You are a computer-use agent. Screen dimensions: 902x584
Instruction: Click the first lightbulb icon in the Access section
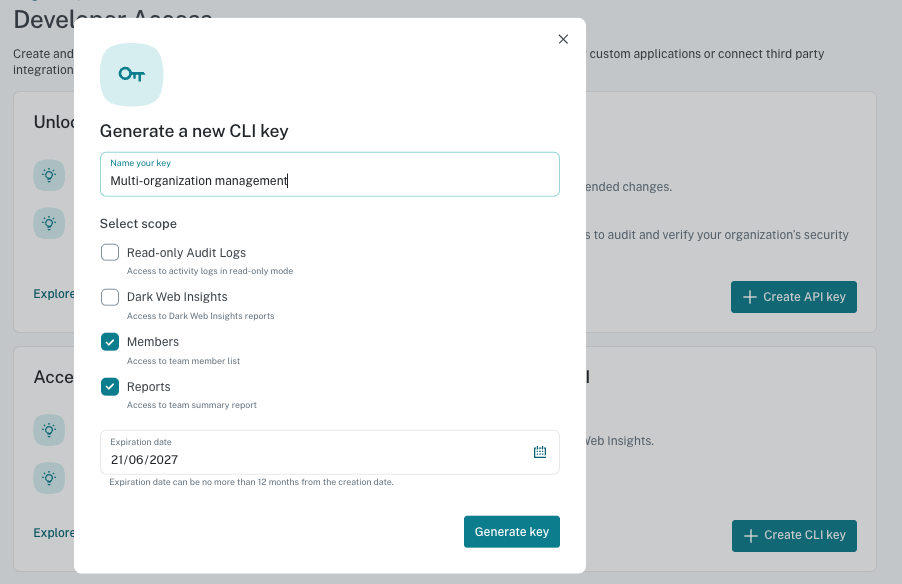coord(49,430)
